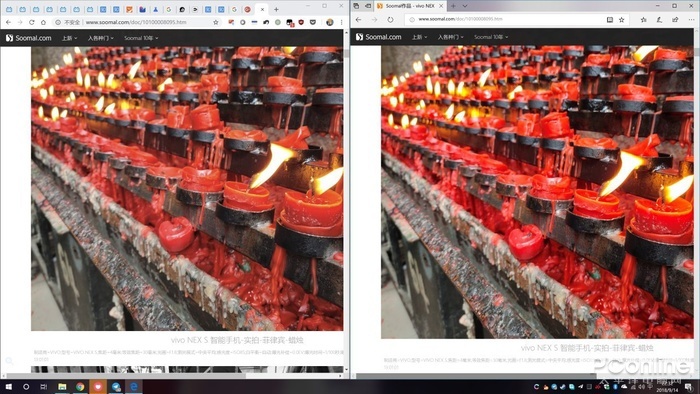Screen dimensions: 700x394
Task: Open a new tab in Chrome
Action: pos(276,9)
